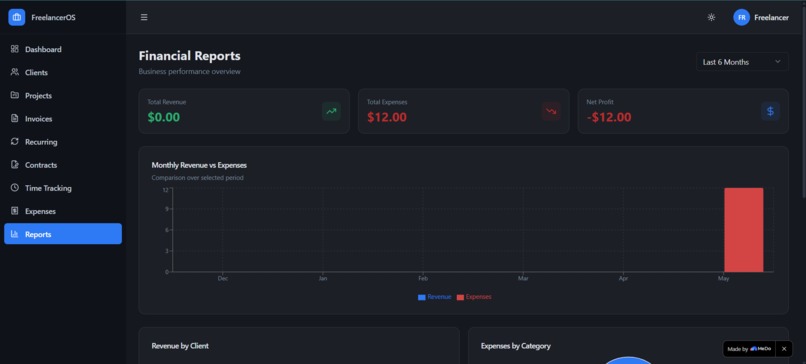Click the Contracts file icon
This screenshot has width=806, height=364.
(x=14, y=165)
